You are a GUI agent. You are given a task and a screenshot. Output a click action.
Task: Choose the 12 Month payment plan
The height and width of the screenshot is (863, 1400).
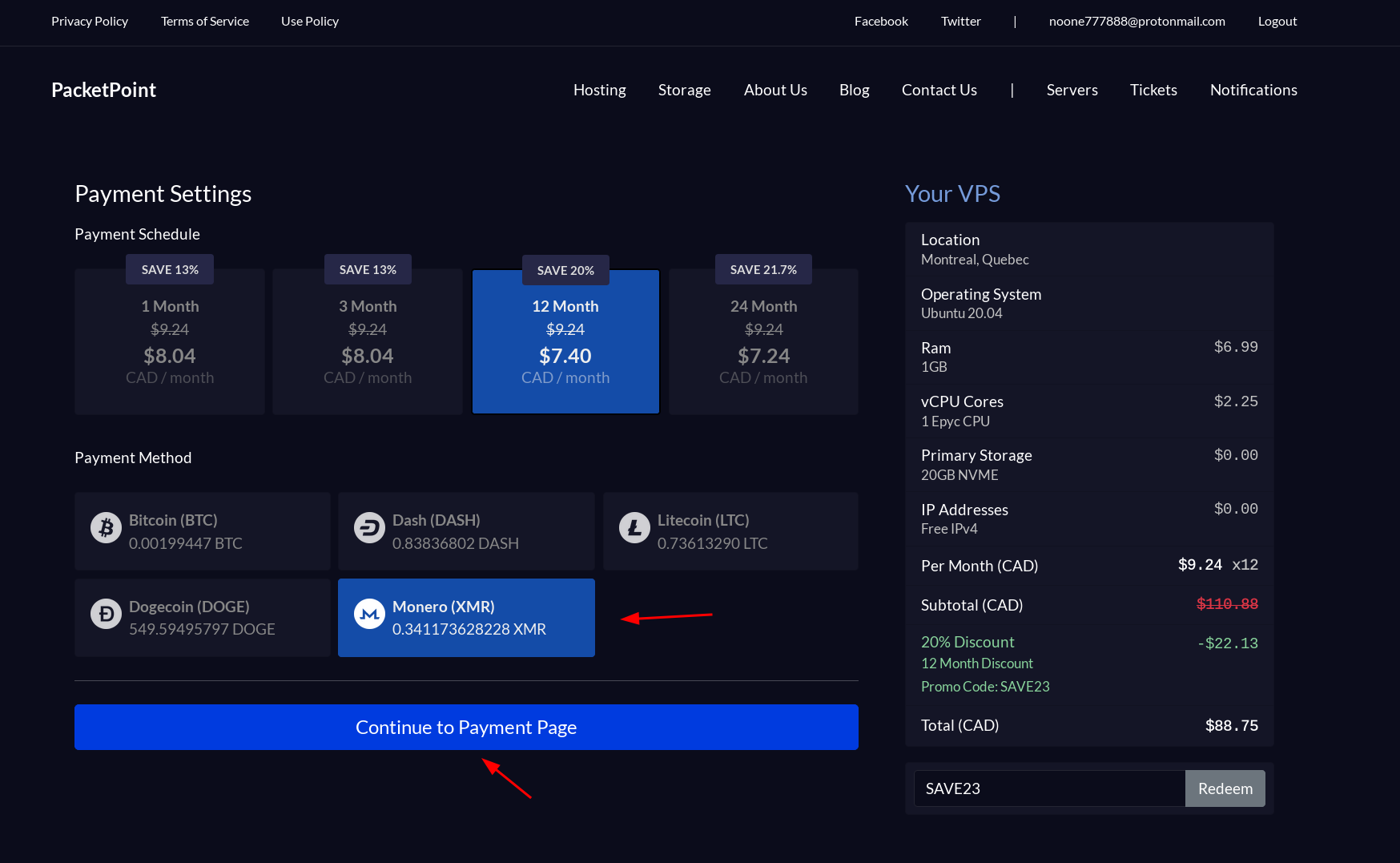point(565,341)
